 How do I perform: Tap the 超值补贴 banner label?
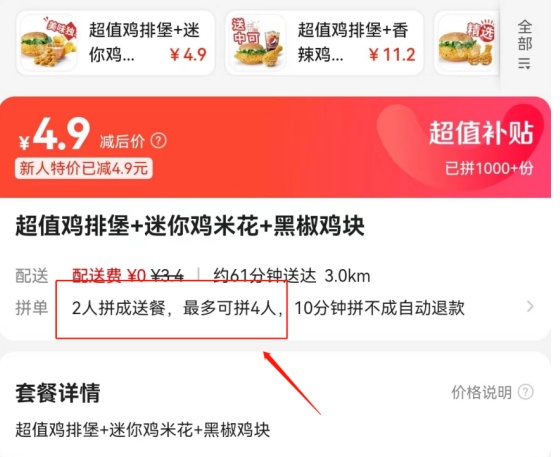coord(481,133)
